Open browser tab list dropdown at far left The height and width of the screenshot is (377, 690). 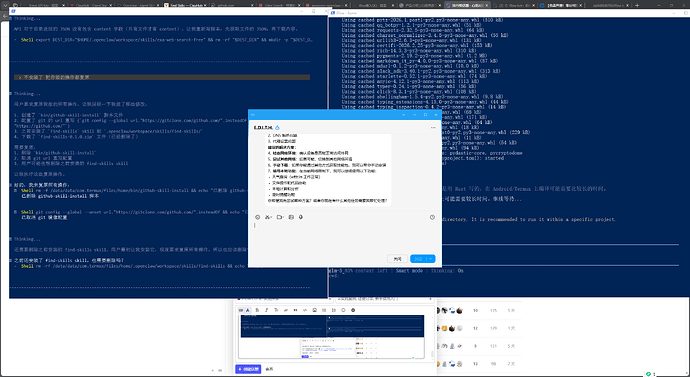[5, 5]
